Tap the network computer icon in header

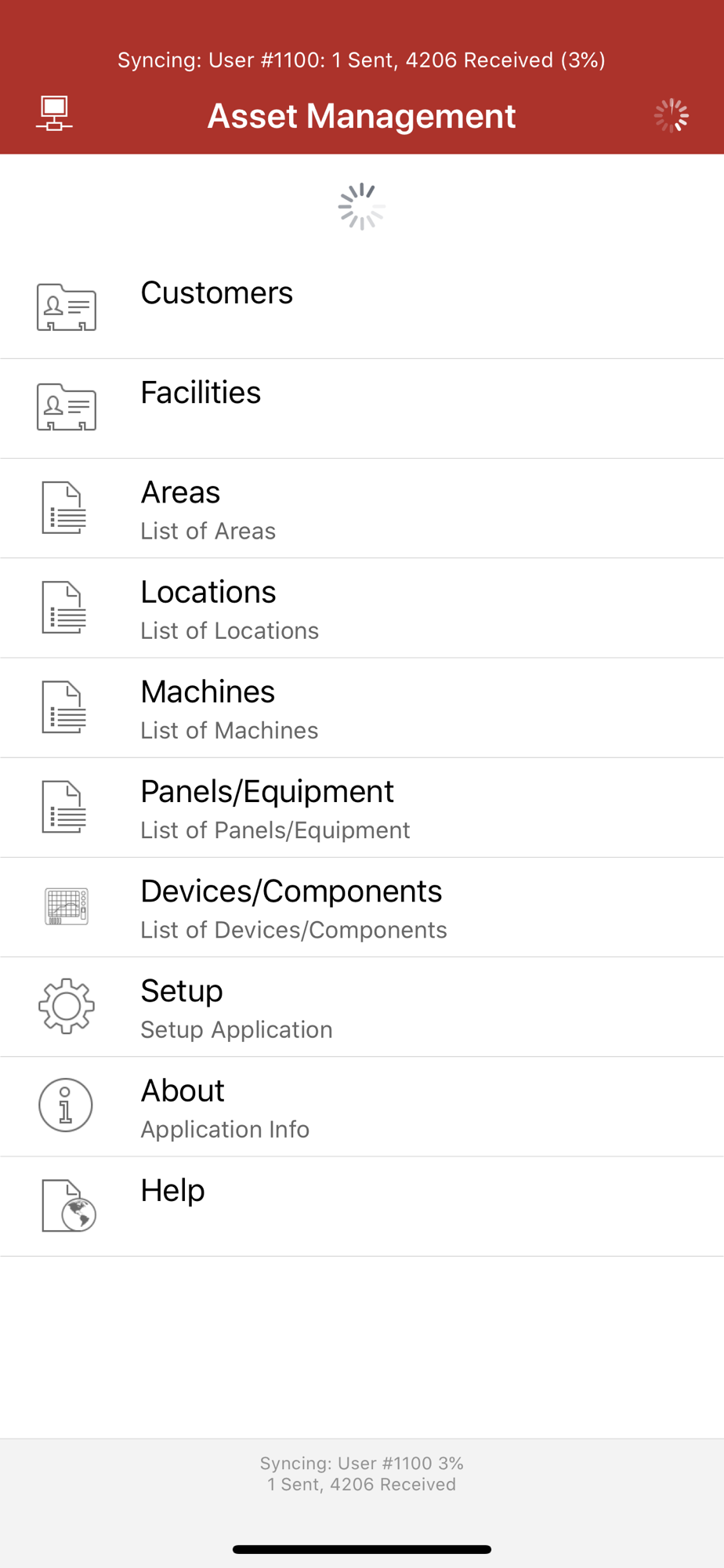[55, 114]
